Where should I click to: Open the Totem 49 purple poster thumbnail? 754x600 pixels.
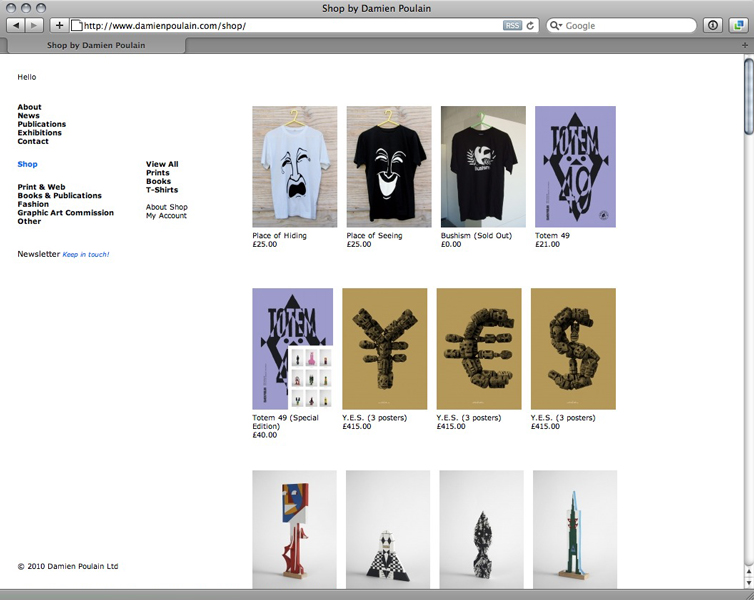pos(575,166)
